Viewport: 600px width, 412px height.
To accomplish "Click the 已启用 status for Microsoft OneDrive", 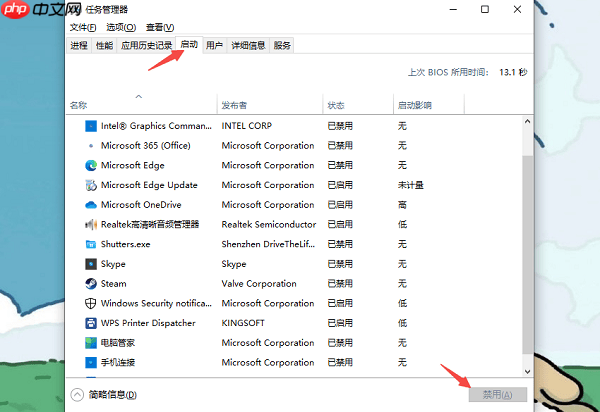I will [x=340, y=205].
